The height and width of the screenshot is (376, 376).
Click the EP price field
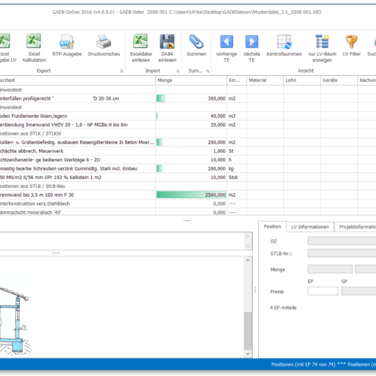[x=323, y=291]
